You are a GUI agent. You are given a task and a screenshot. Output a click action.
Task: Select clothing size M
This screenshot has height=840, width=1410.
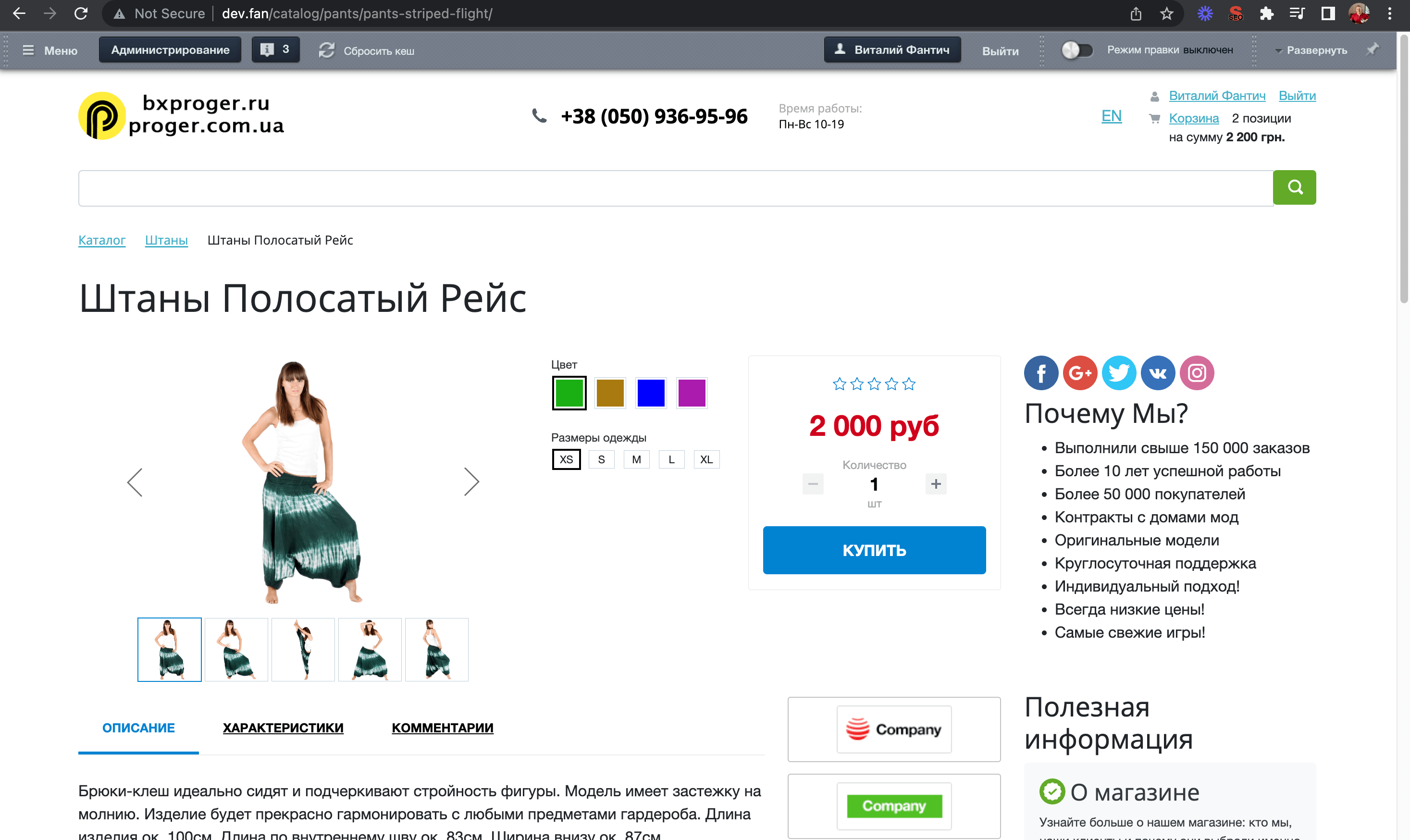pyautogui.click(x=636, y=459)
